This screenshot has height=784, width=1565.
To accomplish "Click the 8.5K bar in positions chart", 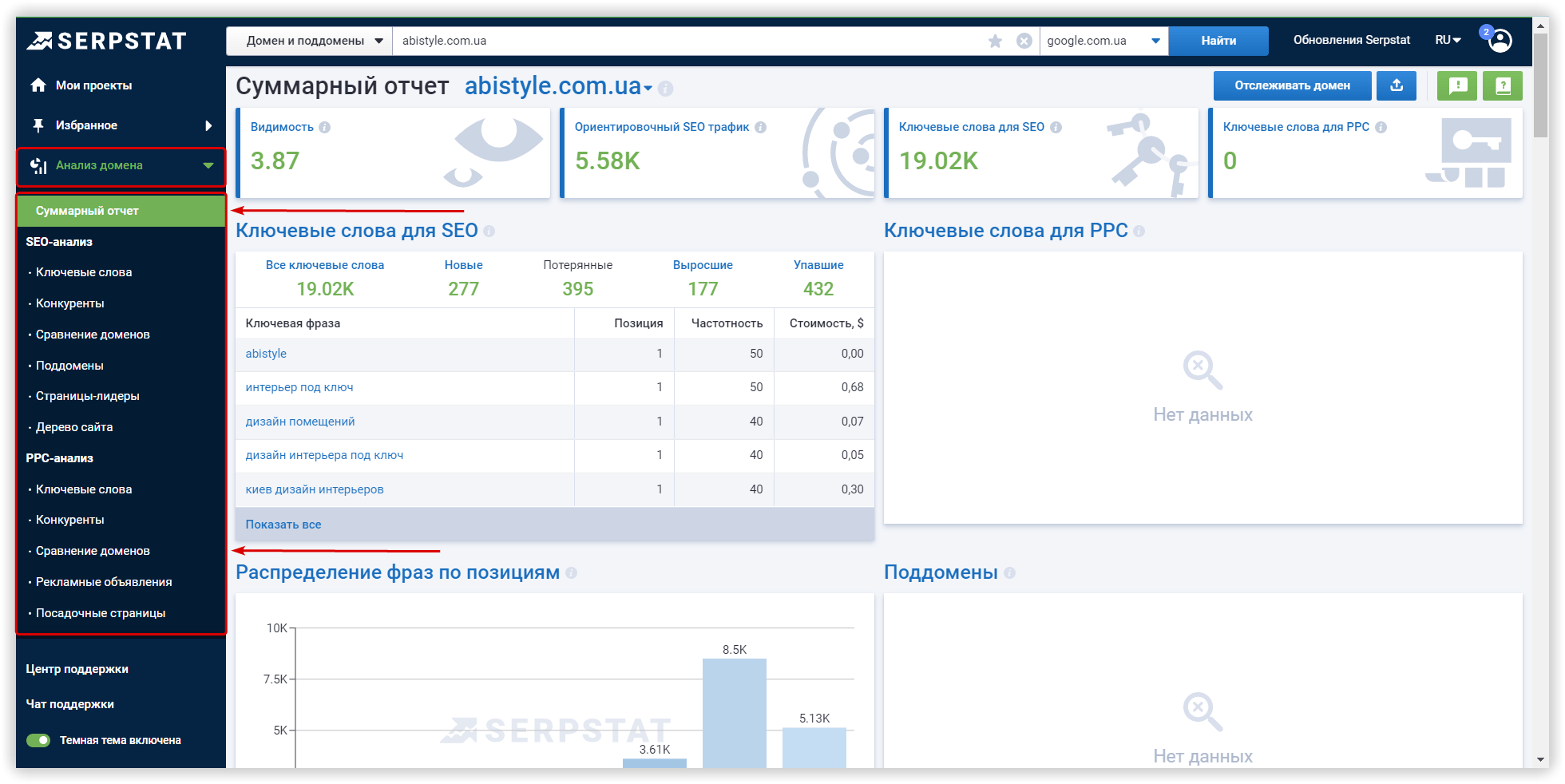I will click(734, 711).
